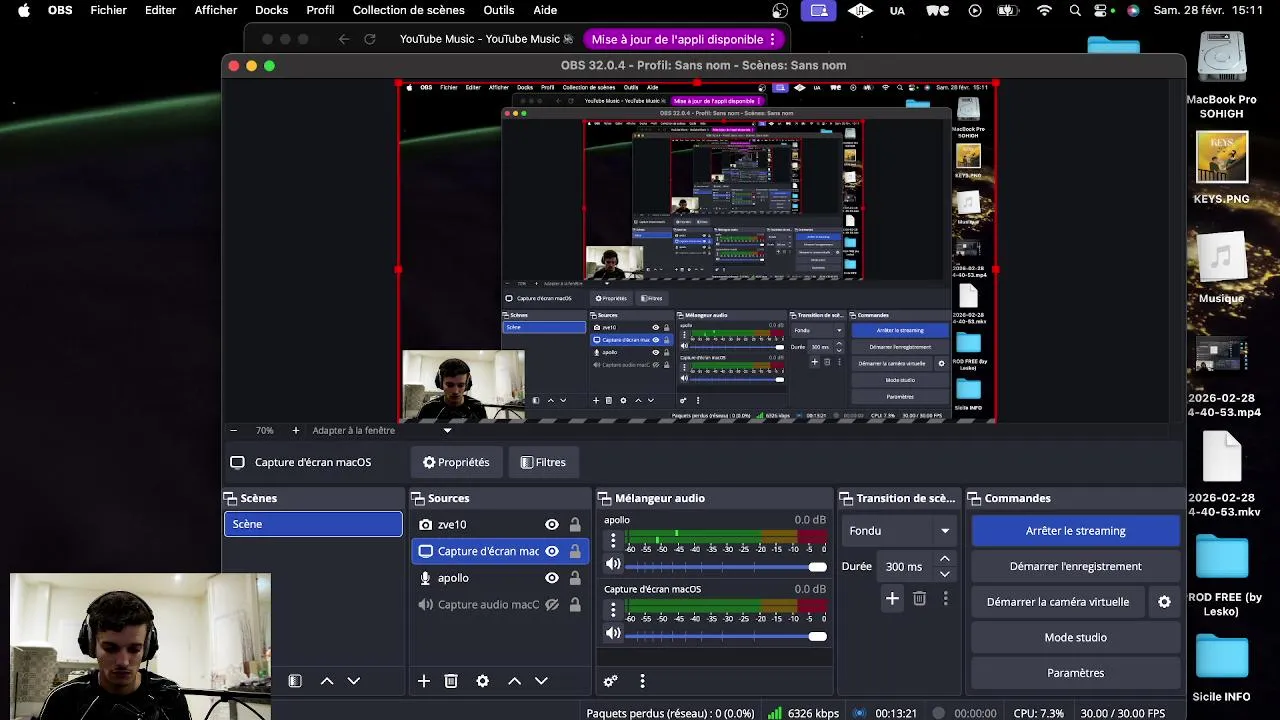This screenshot has height=720, width=1280.
Task: Zoom in the preview with plus icon
Action: (x=295, y=431)
